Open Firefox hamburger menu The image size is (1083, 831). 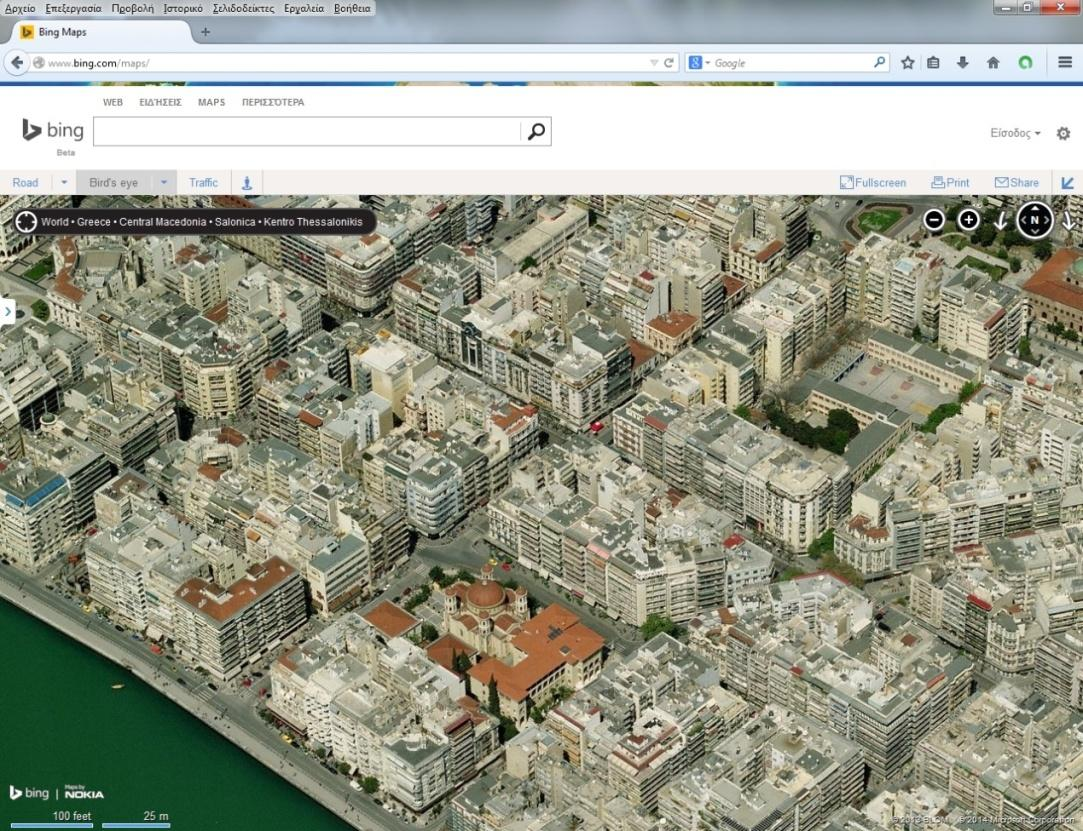pos(1064,63)
